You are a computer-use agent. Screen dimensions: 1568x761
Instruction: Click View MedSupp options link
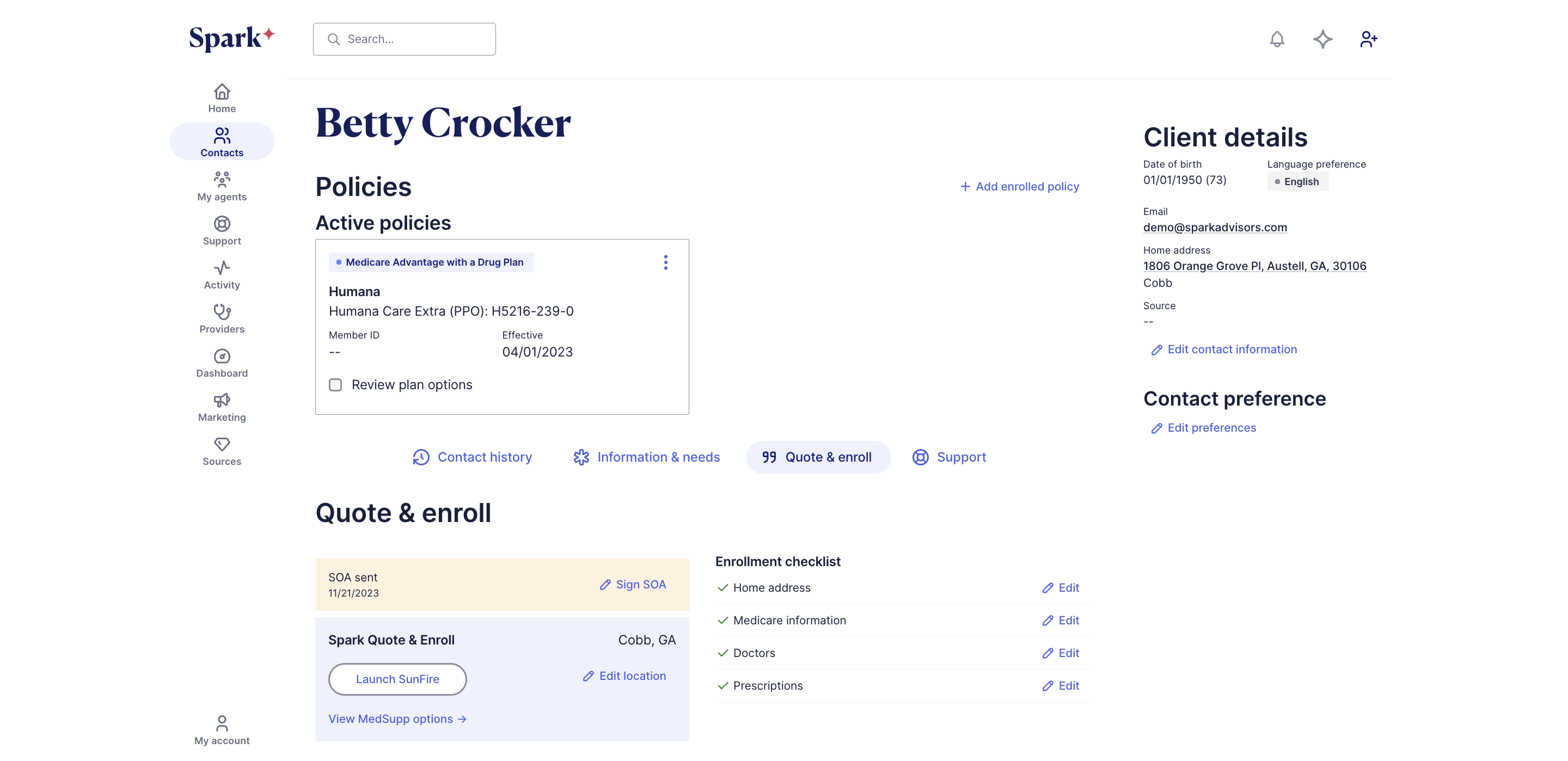397,719
